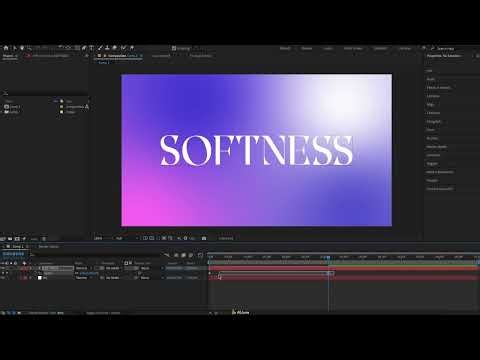Image resolution: width=480 pixels, height=360 pixels.
Task: Click the Delete trash icon in Project panel
Action: click(44, 239)
